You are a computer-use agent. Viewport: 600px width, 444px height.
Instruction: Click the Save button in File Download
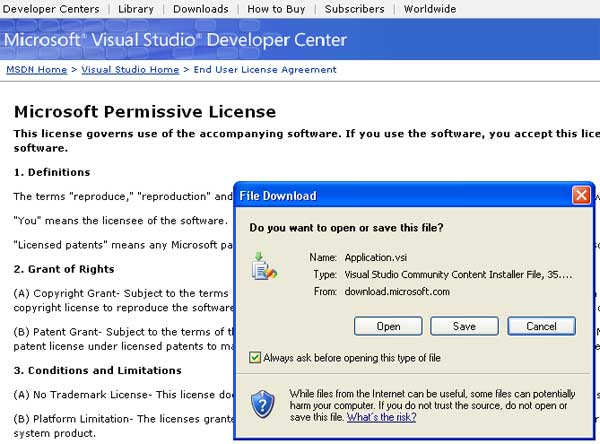[x=464, y=326]
